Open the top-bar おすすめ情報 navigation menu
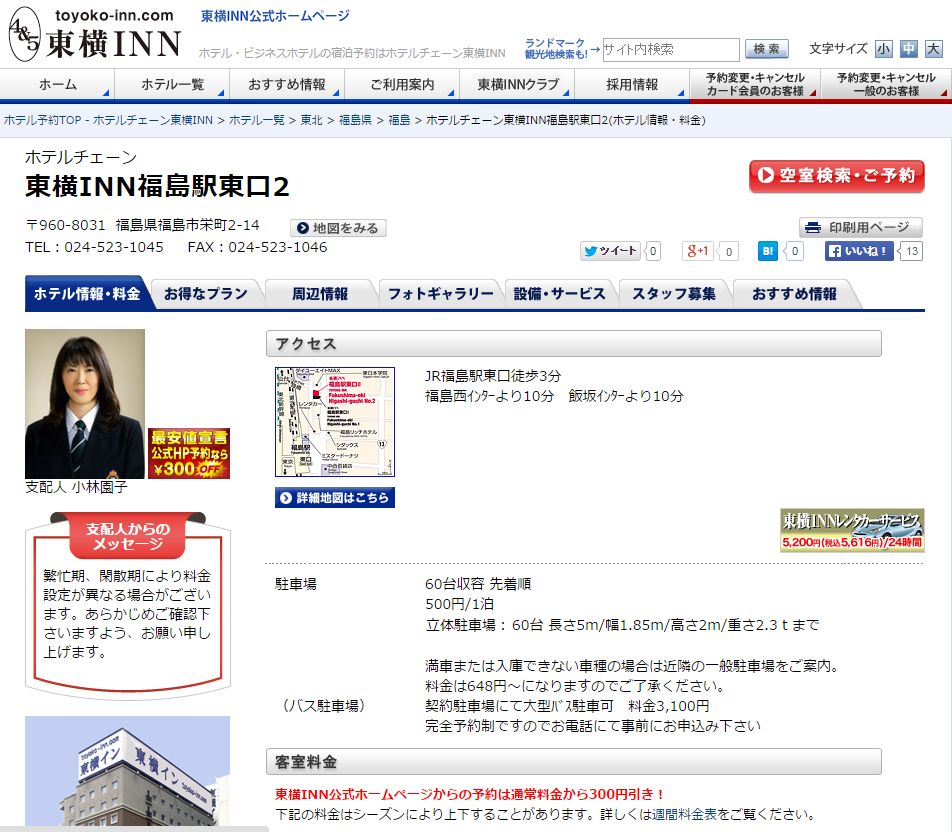Viewport: 952px width, 832px height. click(287, 84)
